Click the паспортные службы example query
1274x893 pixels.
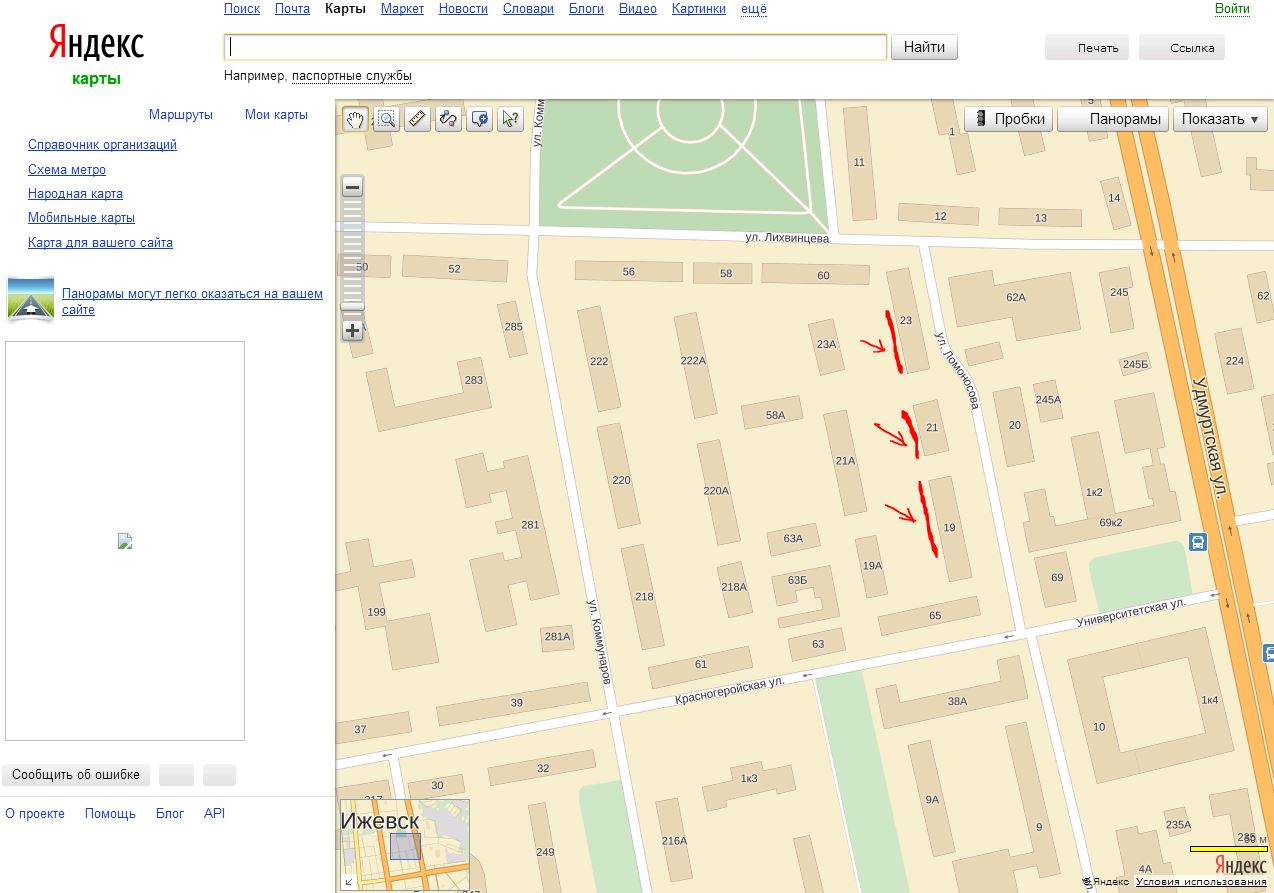point(352,76)
